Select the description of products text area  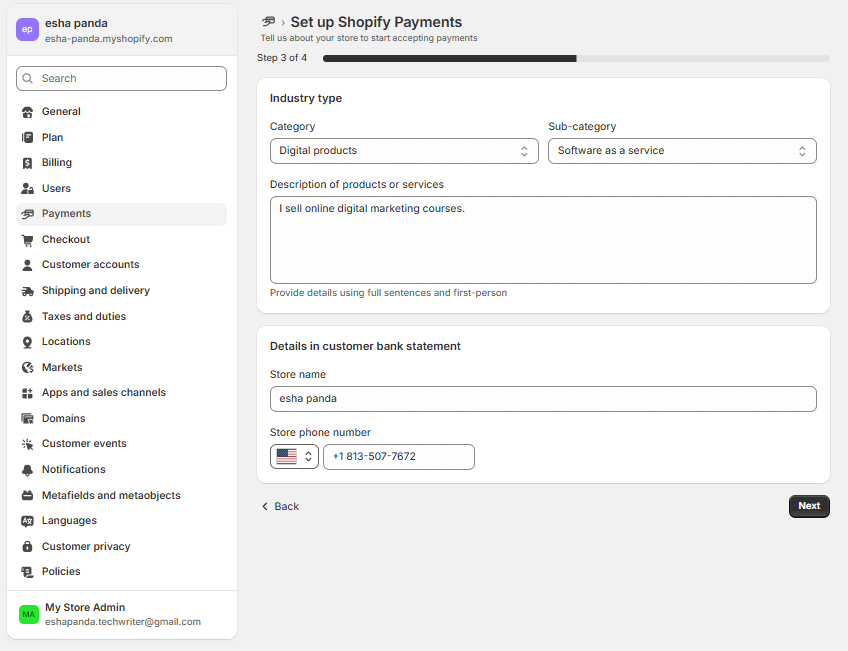543,238
